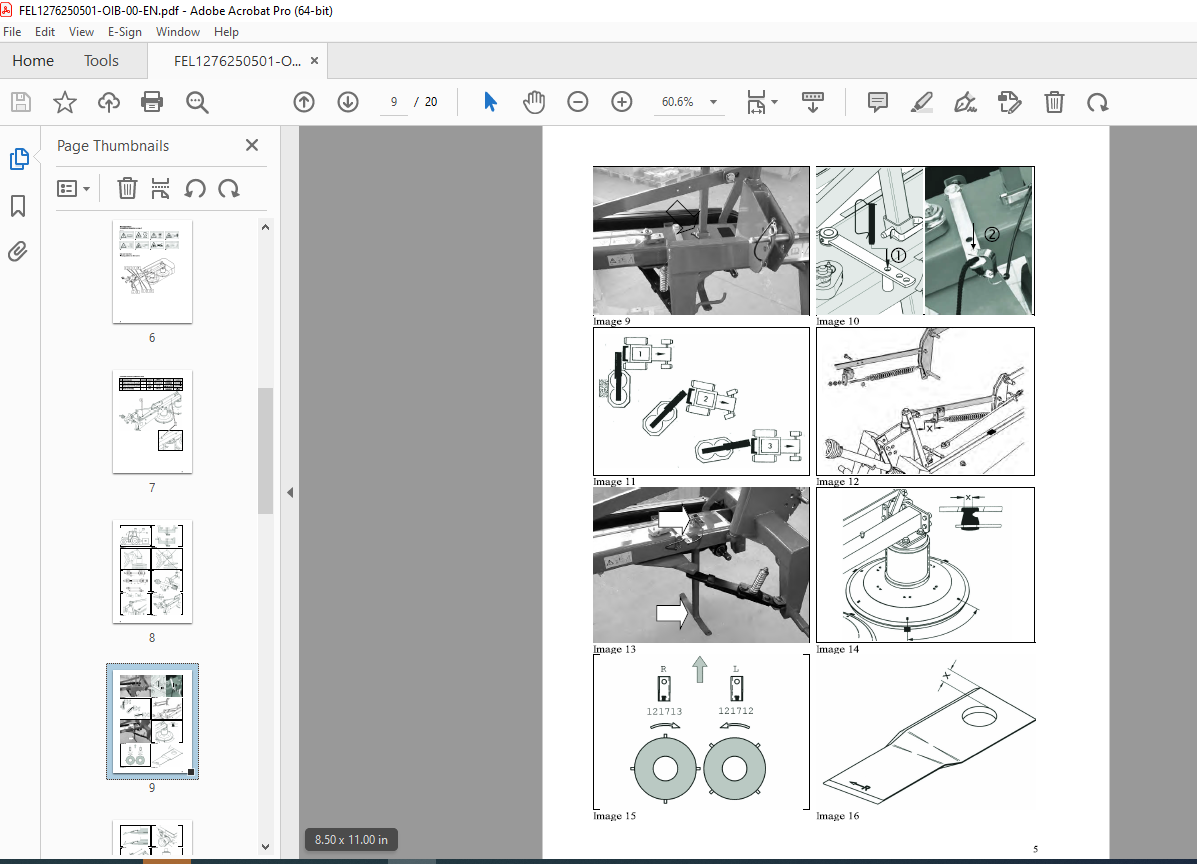Open the find text search icon
Screen dimensions: 1197x864
197,102
